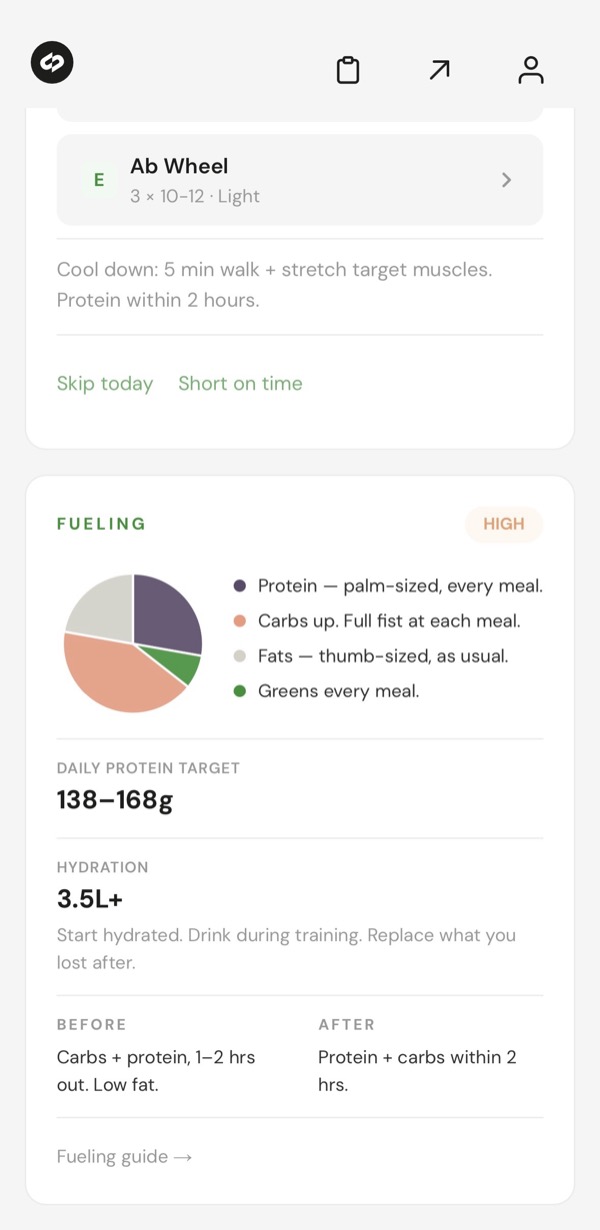Tap the 3.5L+ hydration value
Screen dimensions: 600x1230
89,899
